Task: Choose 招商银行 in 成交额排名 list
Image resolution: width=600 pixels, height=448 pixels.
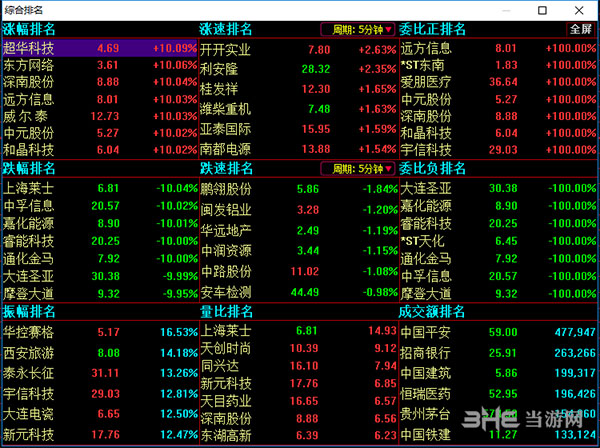Action: pos(426,352)
